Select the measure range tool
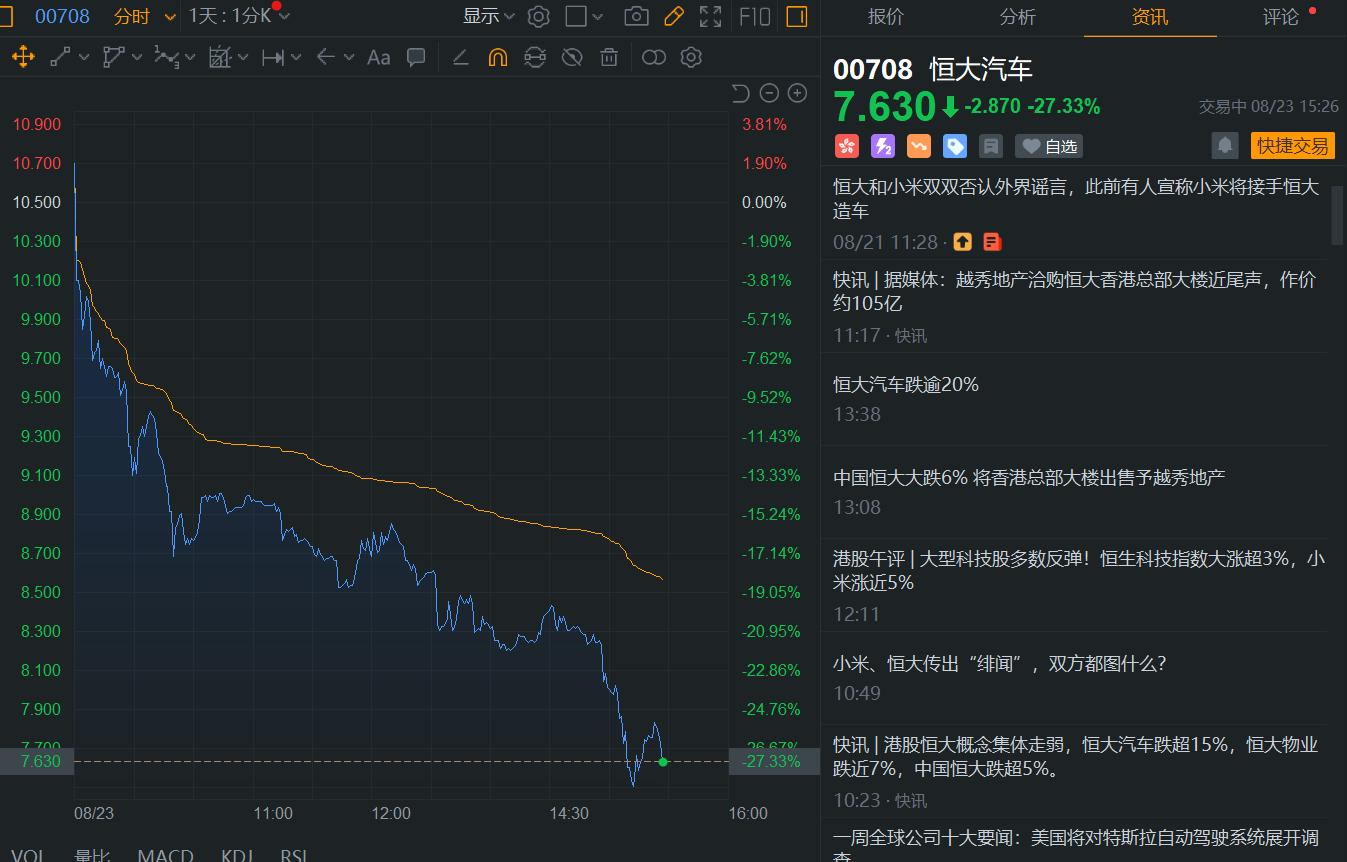This screenshot has width=1347, height=862. coord(273,57)
